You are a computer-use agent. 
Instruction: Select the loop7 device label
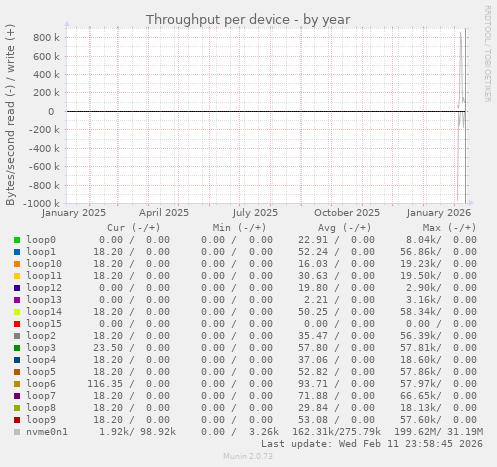point(41,396)
